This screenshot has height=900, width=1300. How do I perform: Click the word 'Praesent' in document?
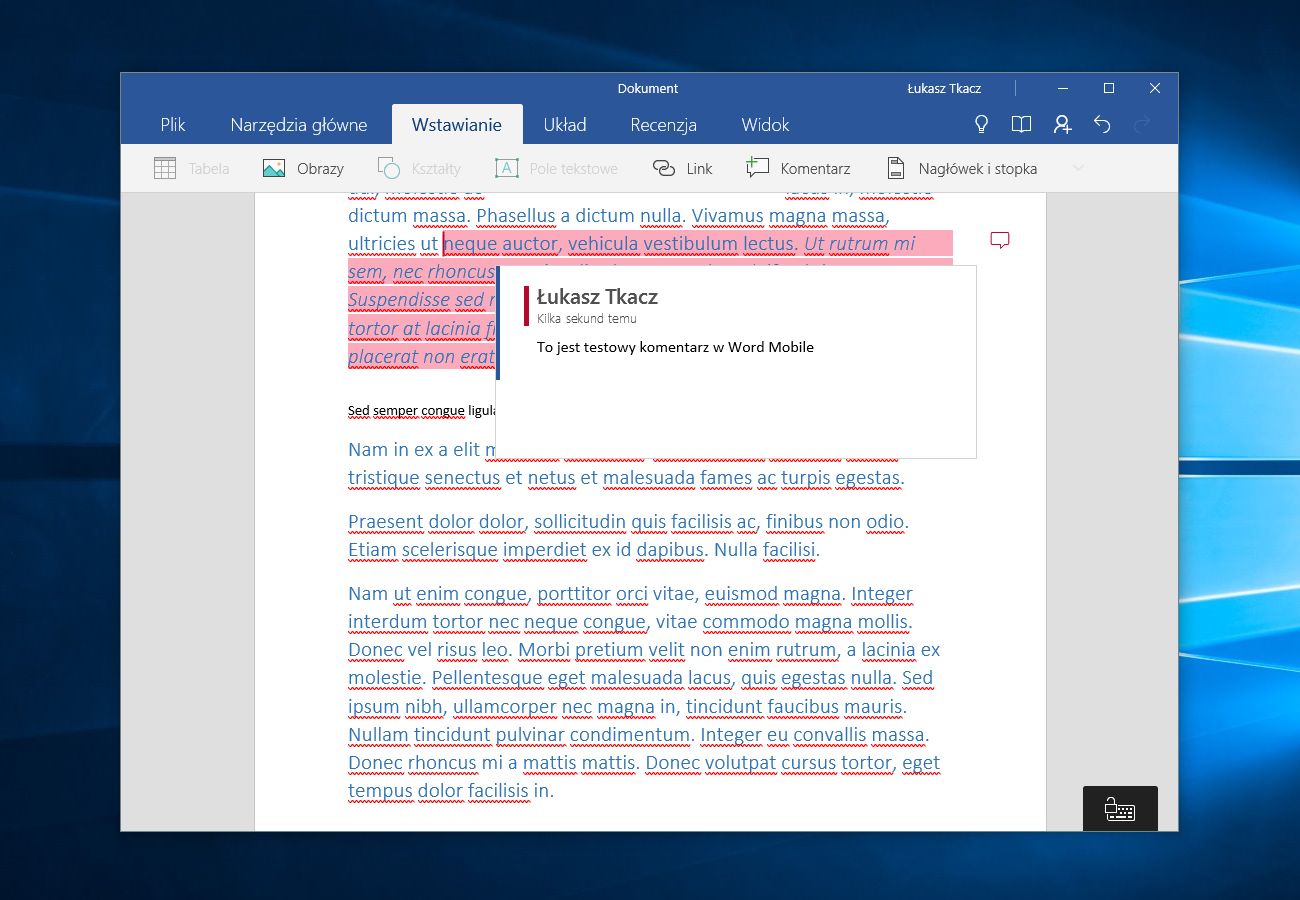click(x=385, y=521)
